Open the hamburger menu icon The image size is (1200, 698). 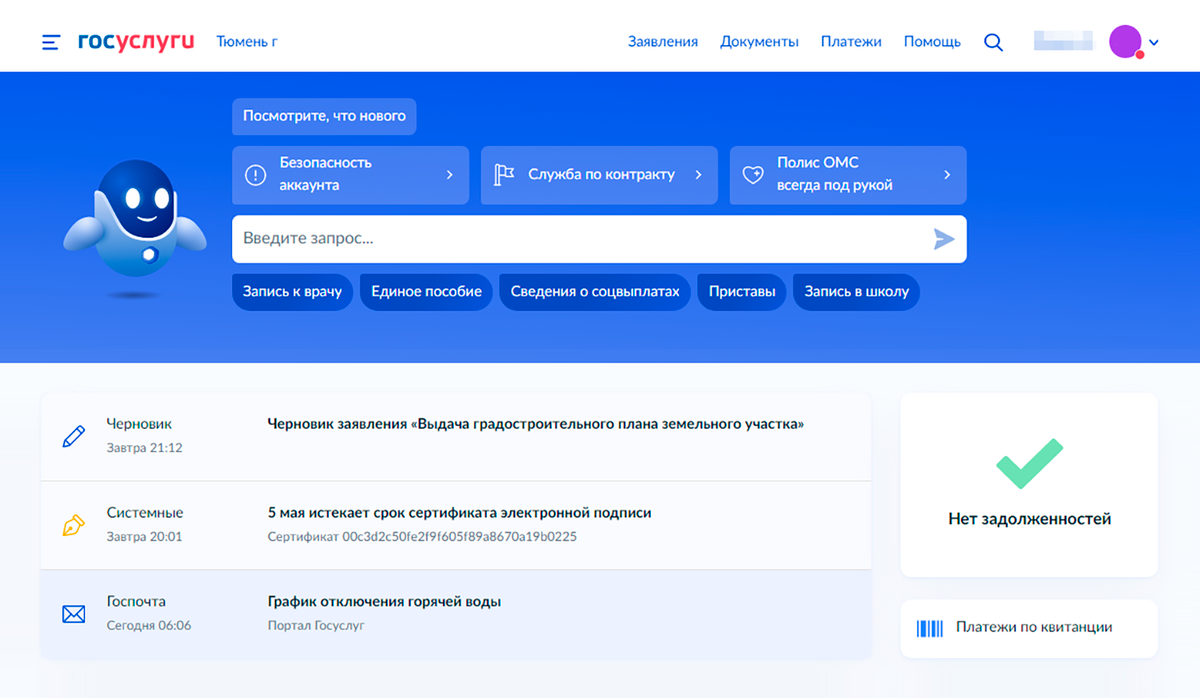tap(51, 43)
